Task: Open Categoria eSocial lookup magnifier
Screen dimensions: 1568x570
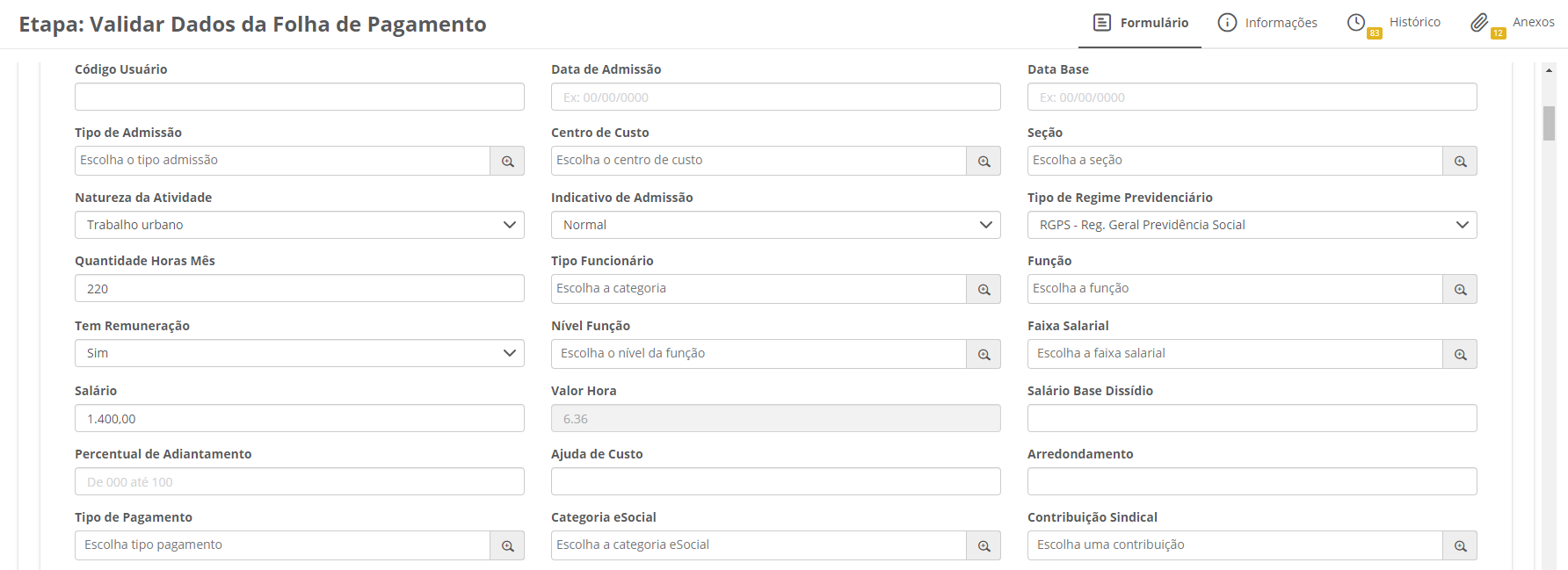Action: [x=984, y=546]
